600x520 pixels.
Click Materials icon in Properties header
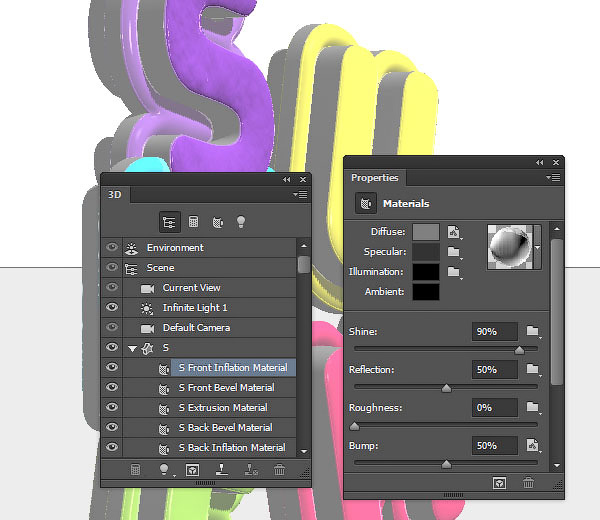click(x=366, y=204)
